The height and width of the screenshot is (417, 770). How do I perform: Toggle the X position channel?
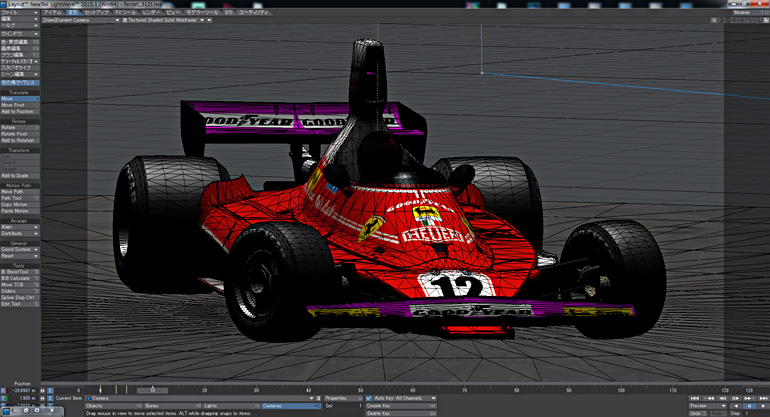point(3,391)
